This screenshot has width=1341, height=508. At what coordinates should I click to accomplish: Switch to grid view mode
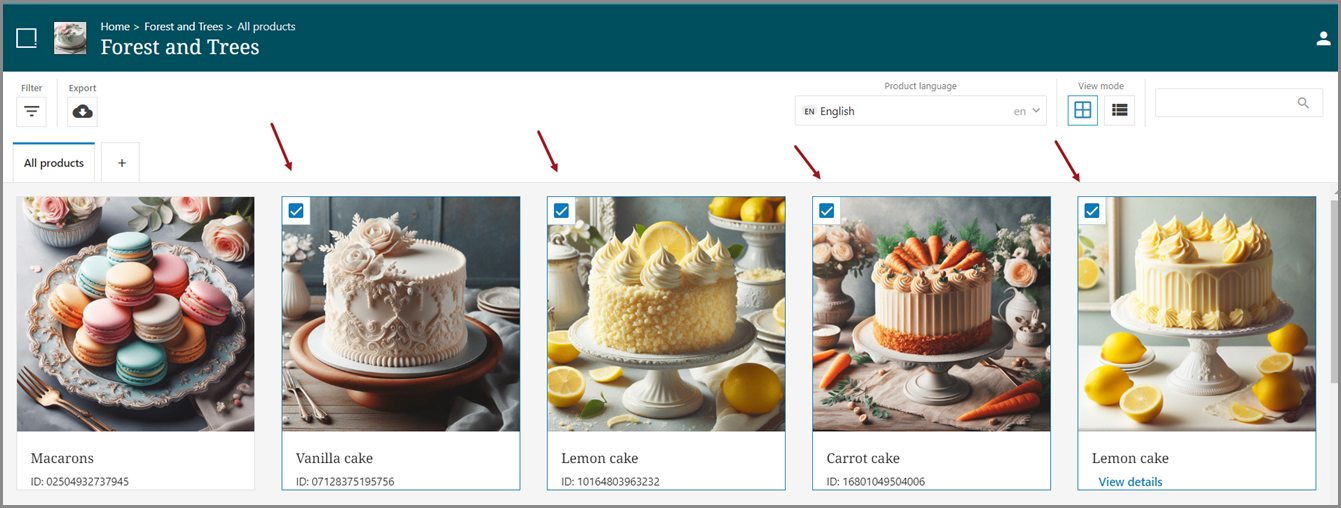click(1082, 110)
